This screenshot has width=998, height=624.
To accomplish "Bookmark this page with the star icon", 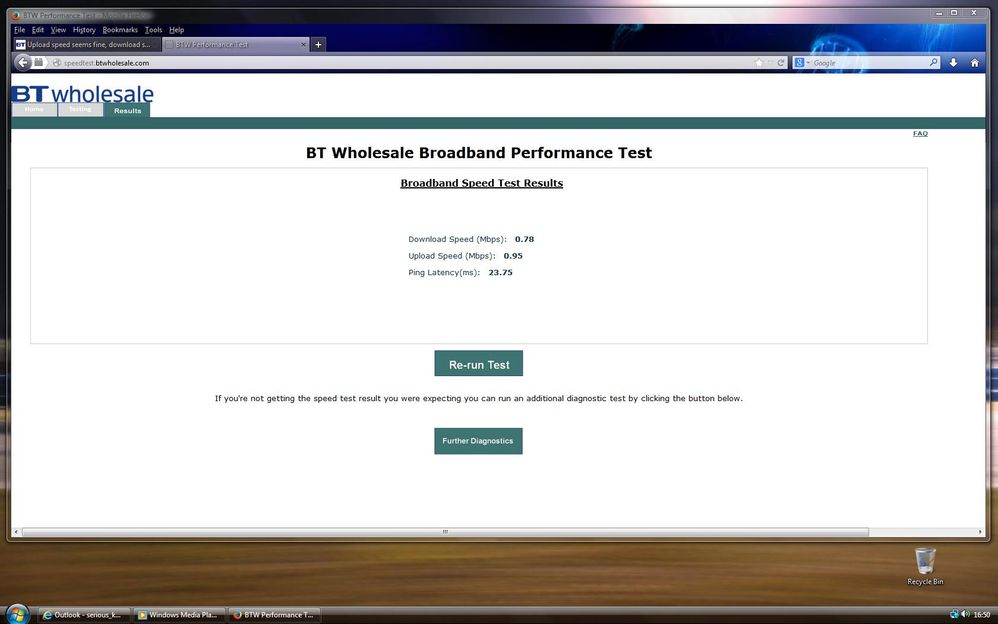I will coord(759,62).
